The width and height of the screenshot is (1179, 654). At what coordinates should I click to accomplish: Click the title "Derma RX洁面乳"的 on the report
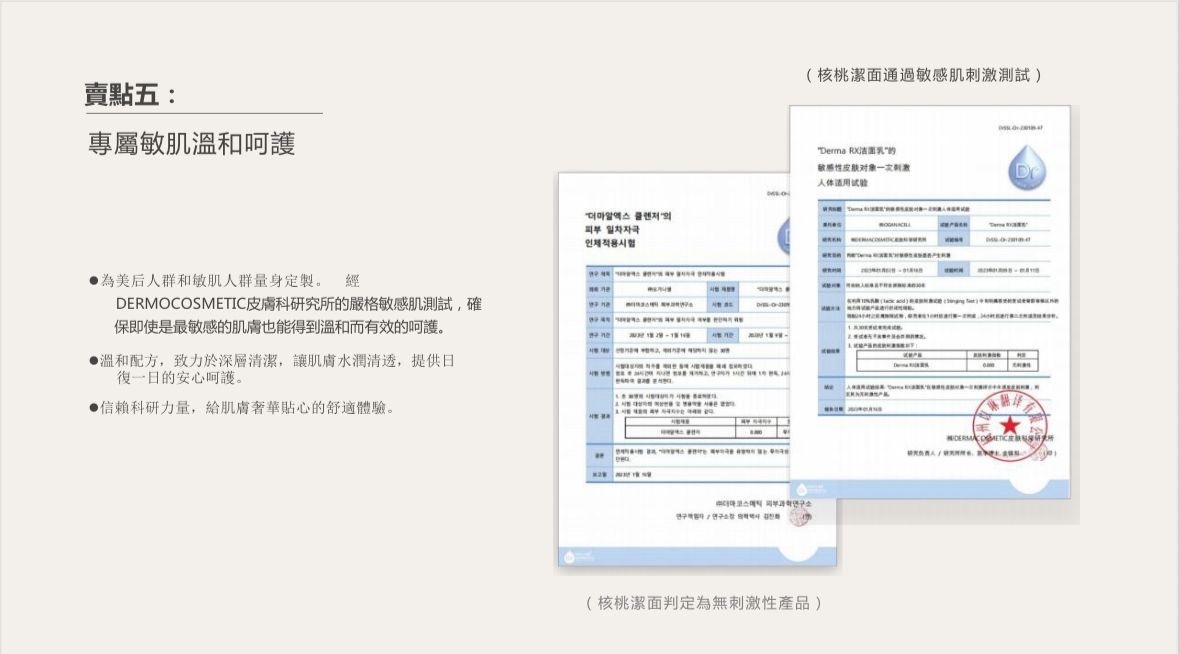856,151
